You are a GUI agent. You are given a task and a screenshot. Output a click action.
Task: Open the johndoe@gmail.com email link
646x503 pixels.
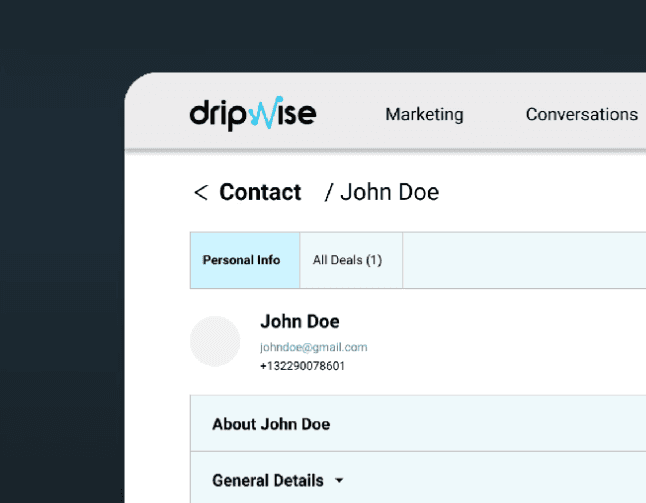[314, 347]
